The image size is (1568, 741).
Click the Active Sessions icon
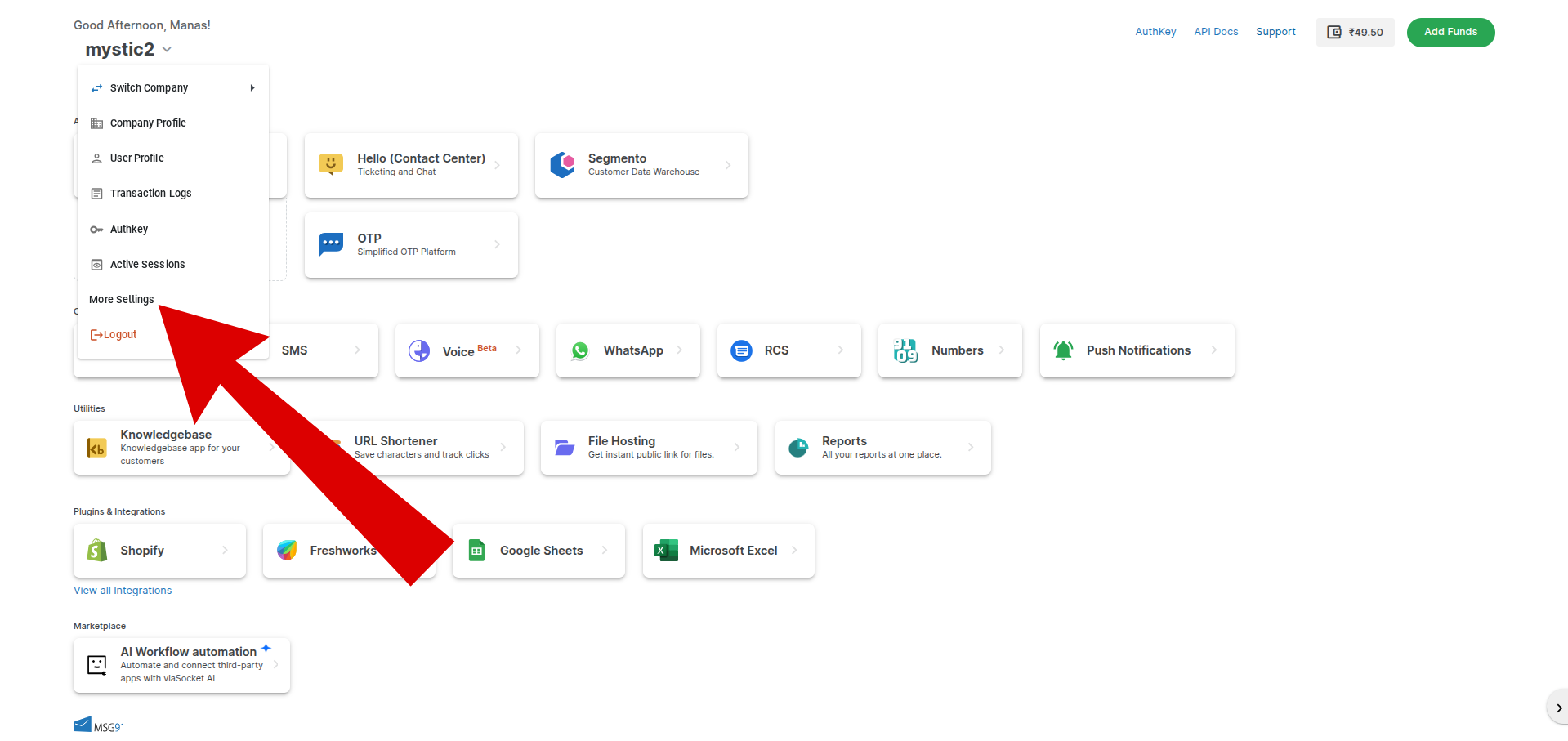[x=96, y=265]
